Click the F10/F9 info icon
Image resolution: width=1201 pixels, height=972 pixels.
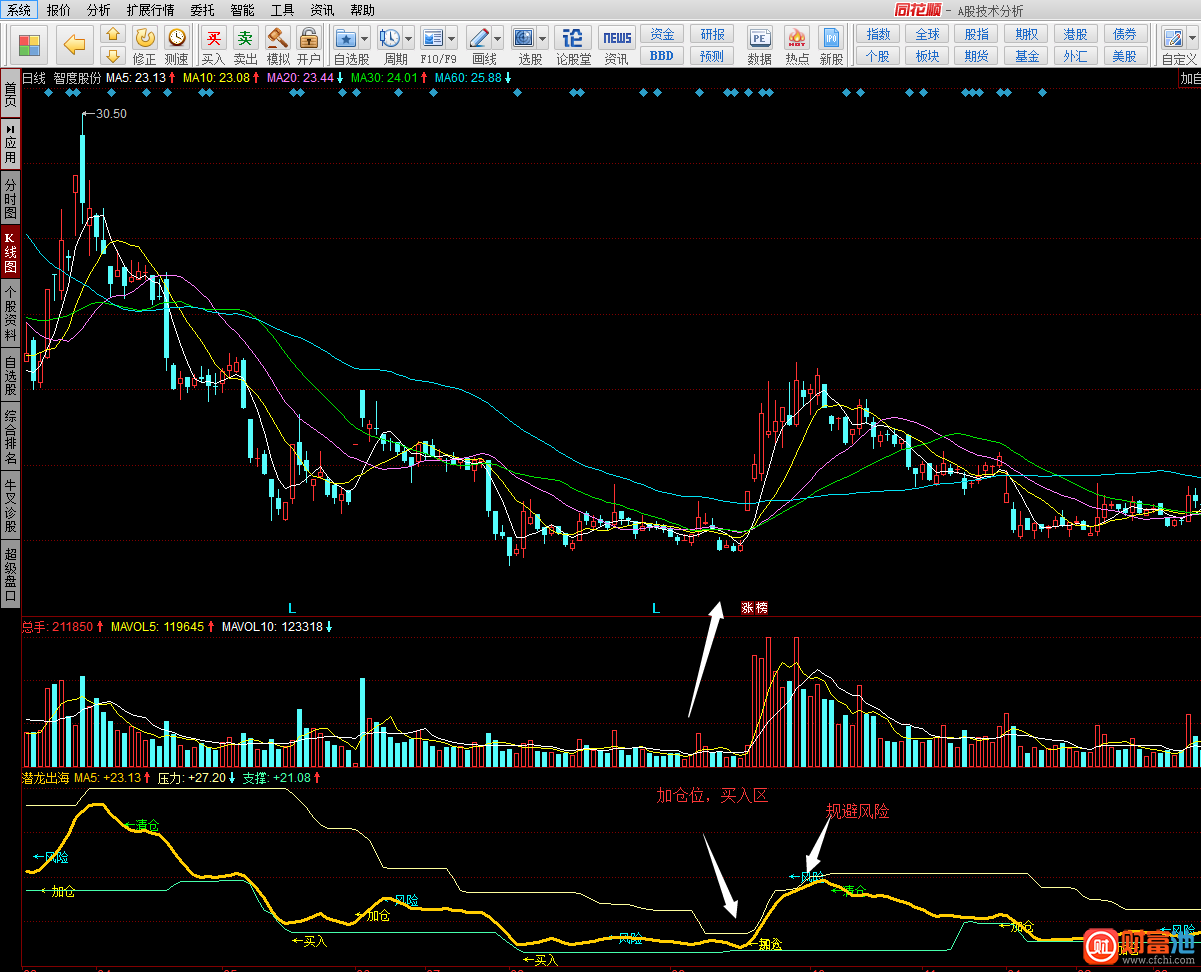[433, 38]
